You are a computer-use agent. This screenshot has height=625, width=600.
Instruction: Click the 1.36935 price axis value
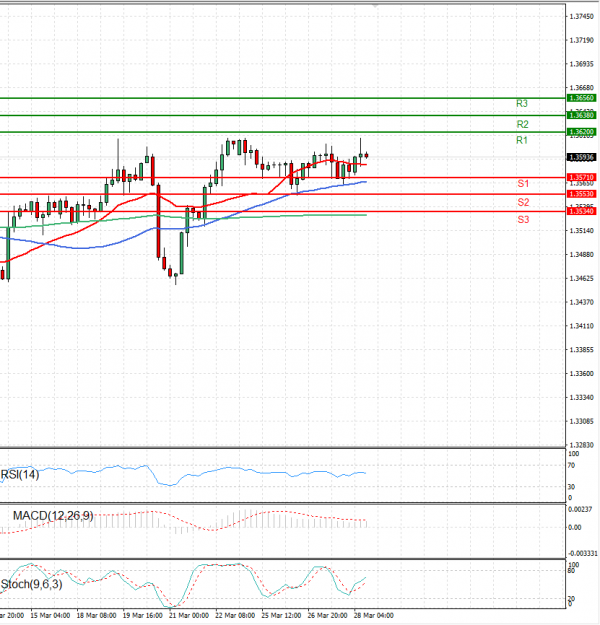click(582, 64)
